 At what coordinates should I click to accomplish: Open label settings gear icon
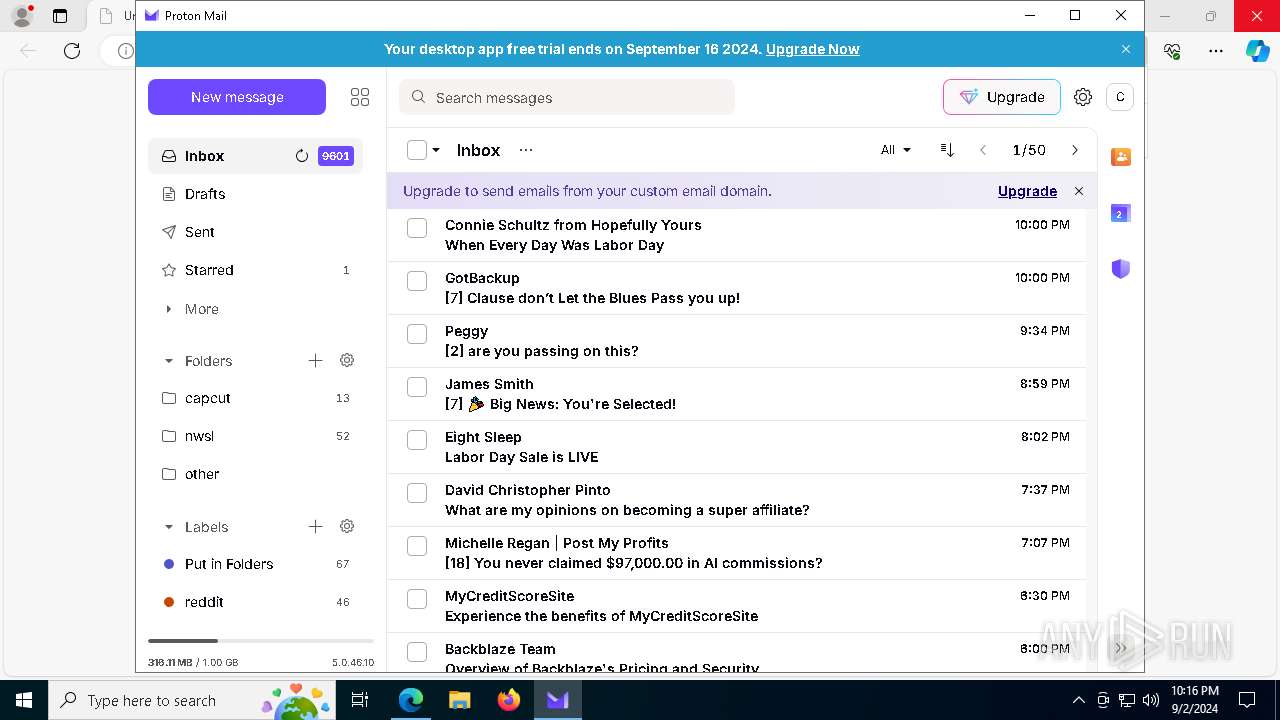(347, 526)
